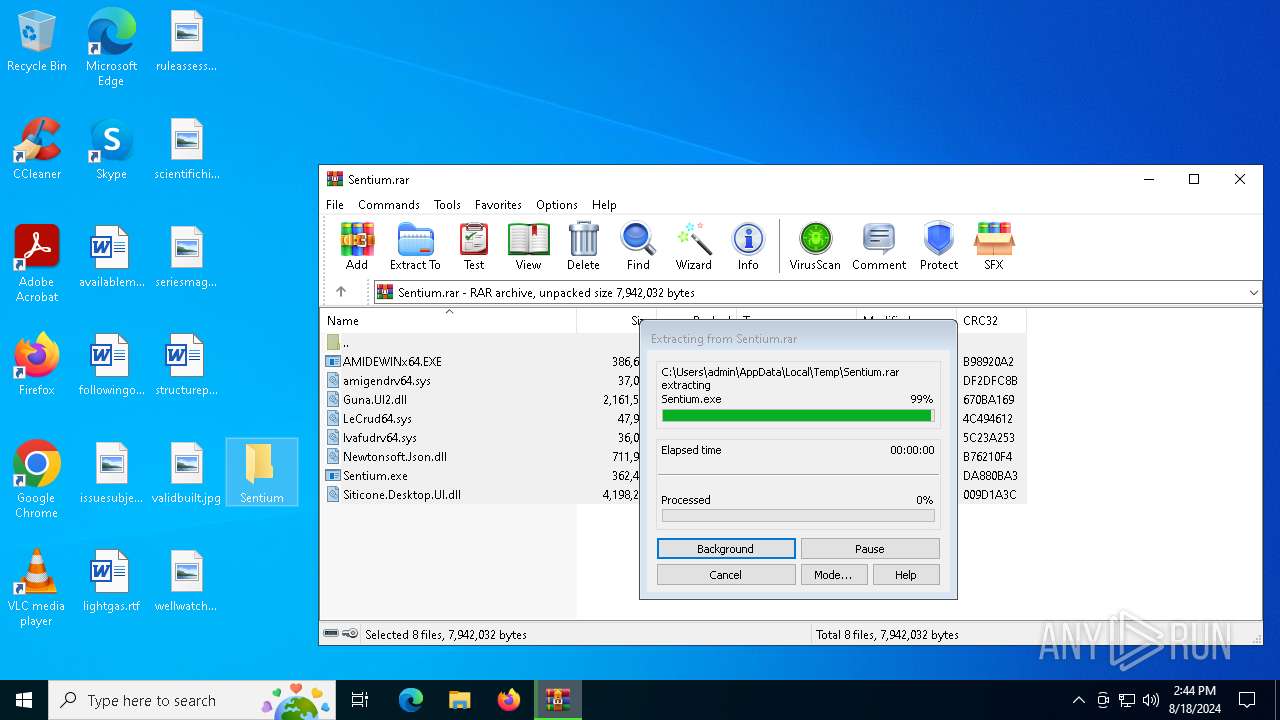Expand the archive path dropdown arrow
This screenshot has width=1280, height=720.
(x=1253, y=292)
